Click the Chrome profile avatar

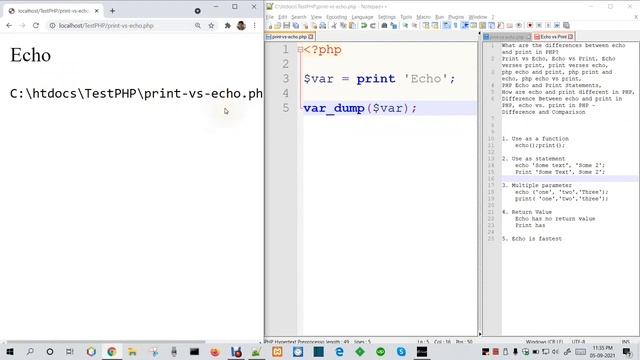coord(241,25)
